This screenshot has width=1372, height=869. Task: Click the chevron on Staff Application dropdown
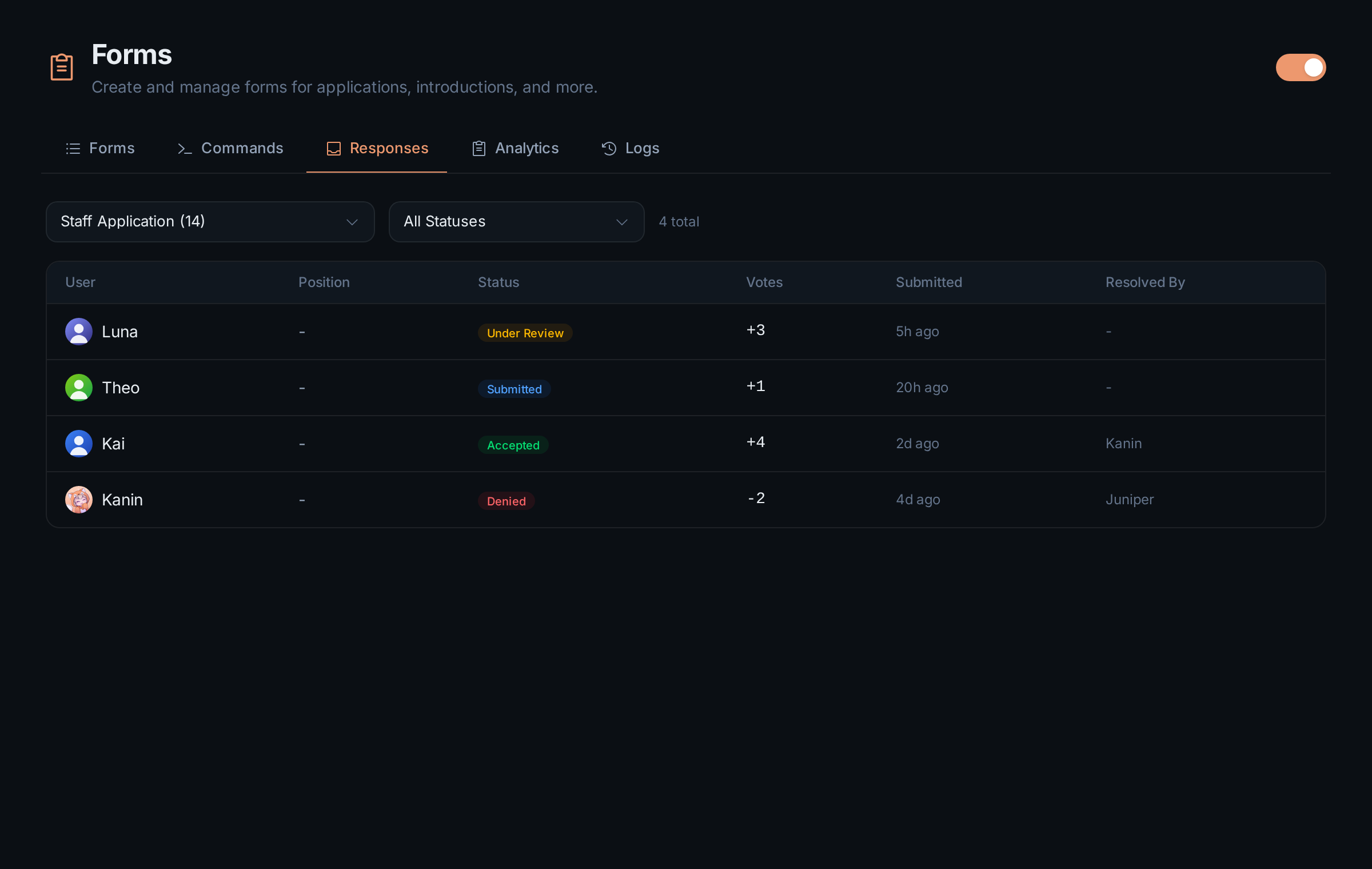pos(352,222)
